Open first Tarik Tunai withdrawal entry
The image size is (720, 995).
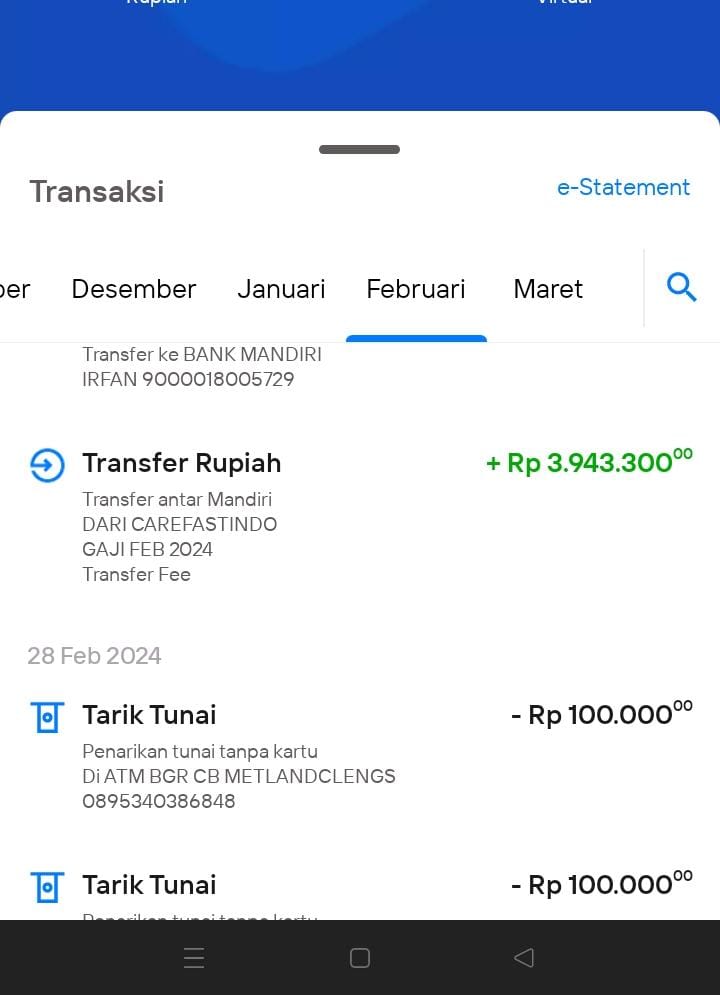(360, 755)
